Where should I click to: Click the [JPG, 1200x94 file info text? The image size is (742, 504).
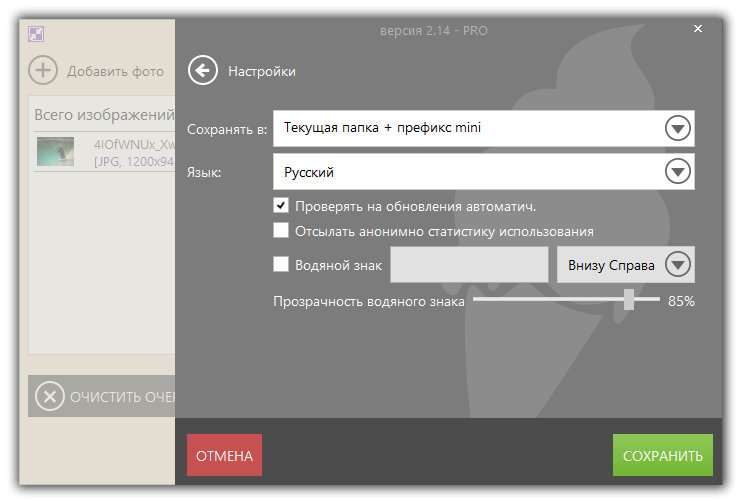134,162
